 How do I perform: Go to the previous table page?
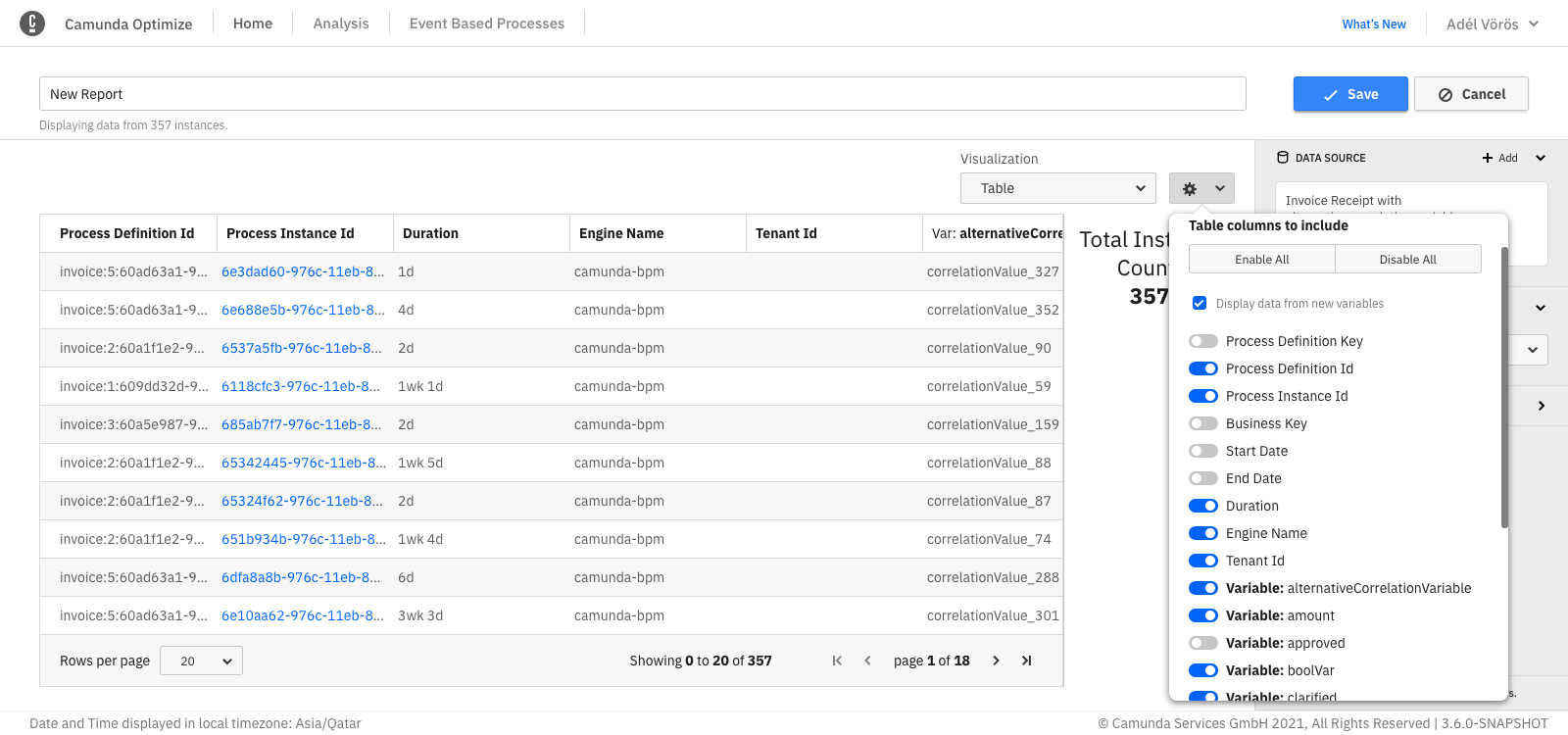pos(867,661)
